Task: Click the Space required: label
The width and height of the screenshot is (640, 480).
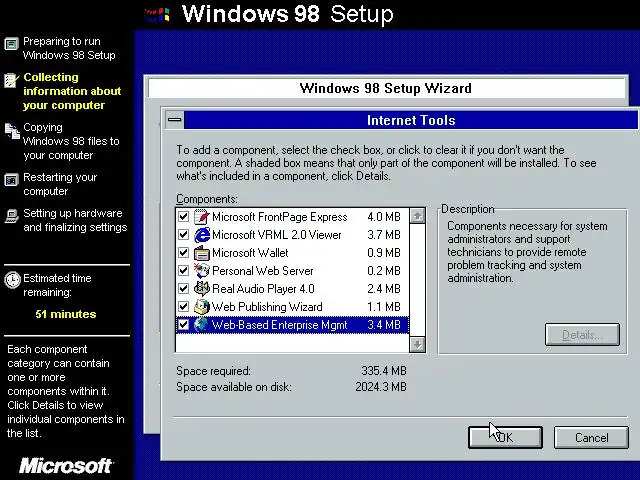Action: click(213, 371)
